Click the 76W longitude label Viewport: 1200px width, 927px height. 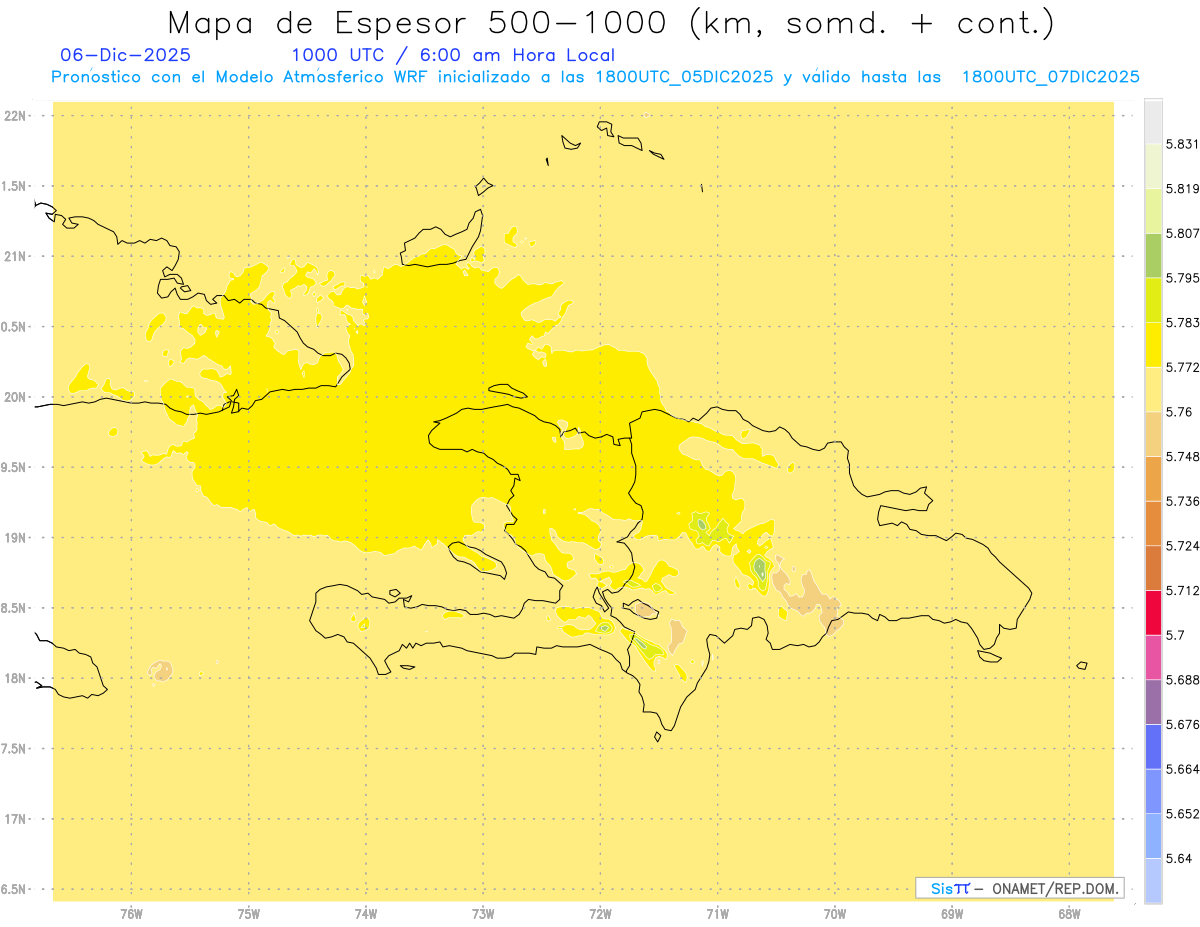[x=131, y=913]
